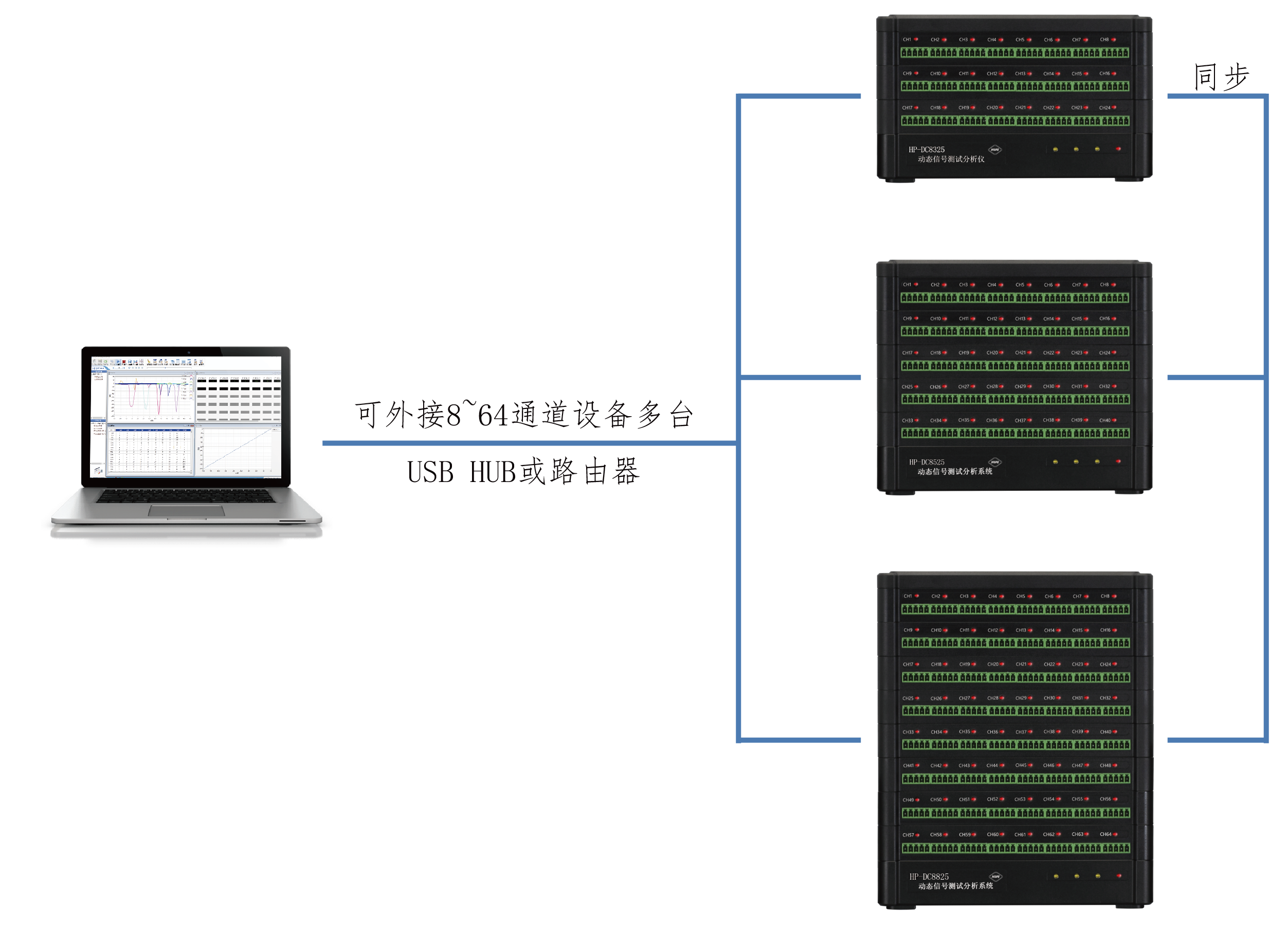Click the CH57 red LED on HP-DC8825

[918, 835]
